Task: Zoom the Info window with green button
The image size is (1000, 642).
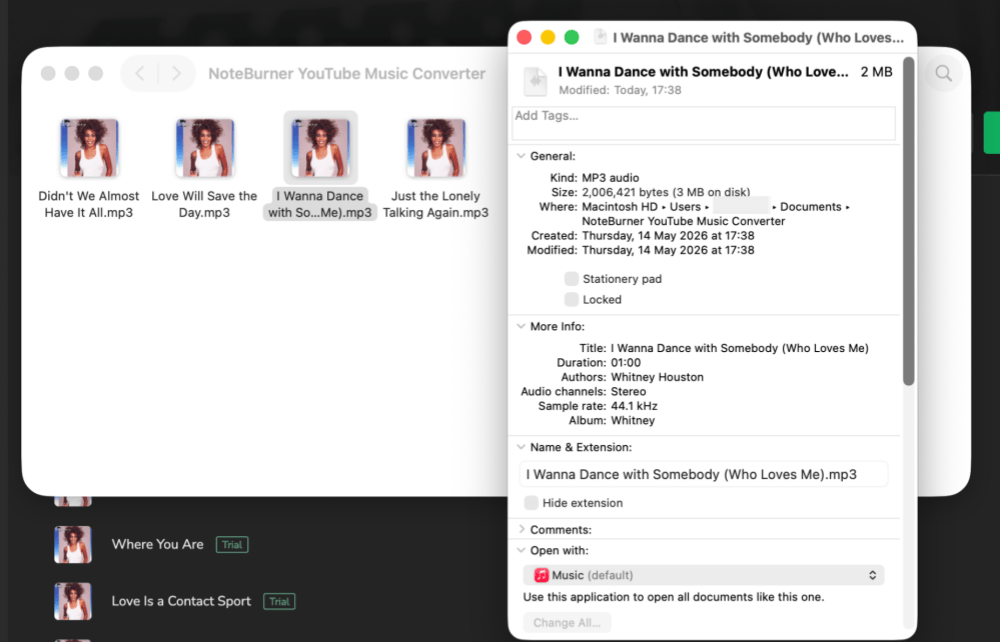Action: click(x=571, y=37)
